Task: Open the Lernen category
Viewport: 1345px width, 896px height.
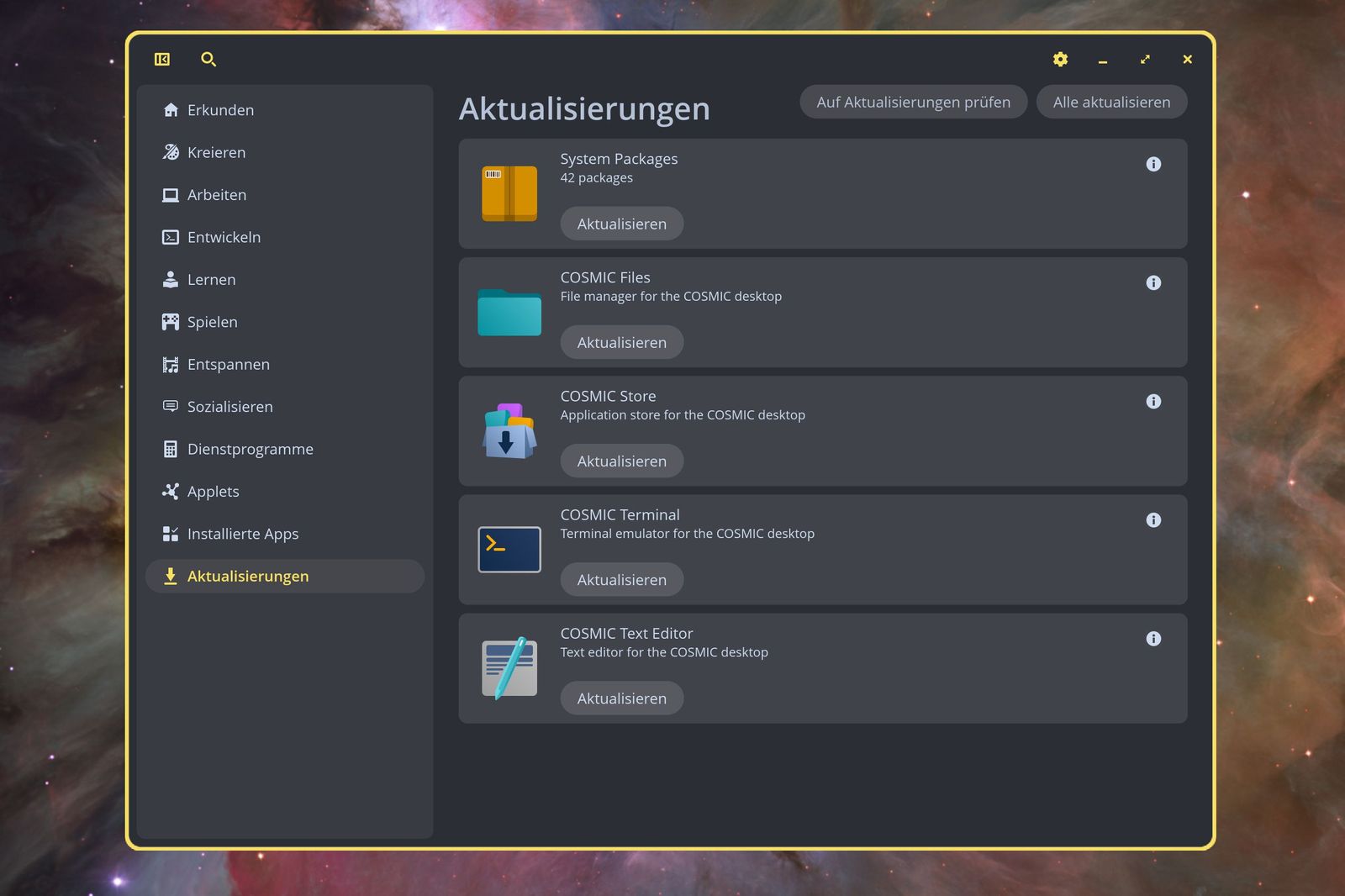Action: (x=285, y=279)
